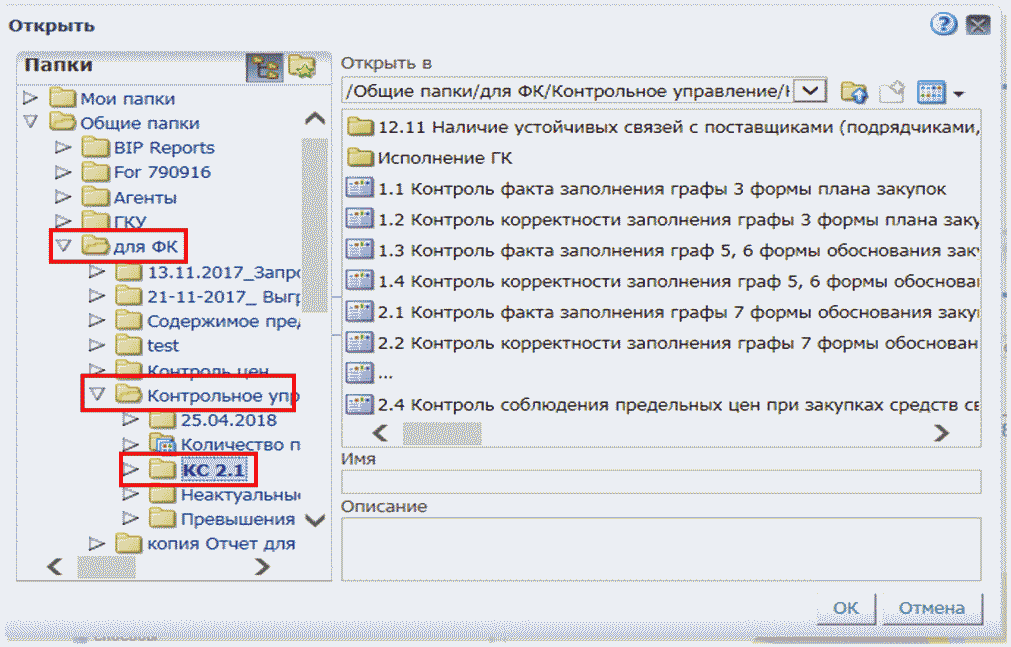Select the BIP Reports folder
This screenshot has height=647, width=1011.
pos(164,147)
